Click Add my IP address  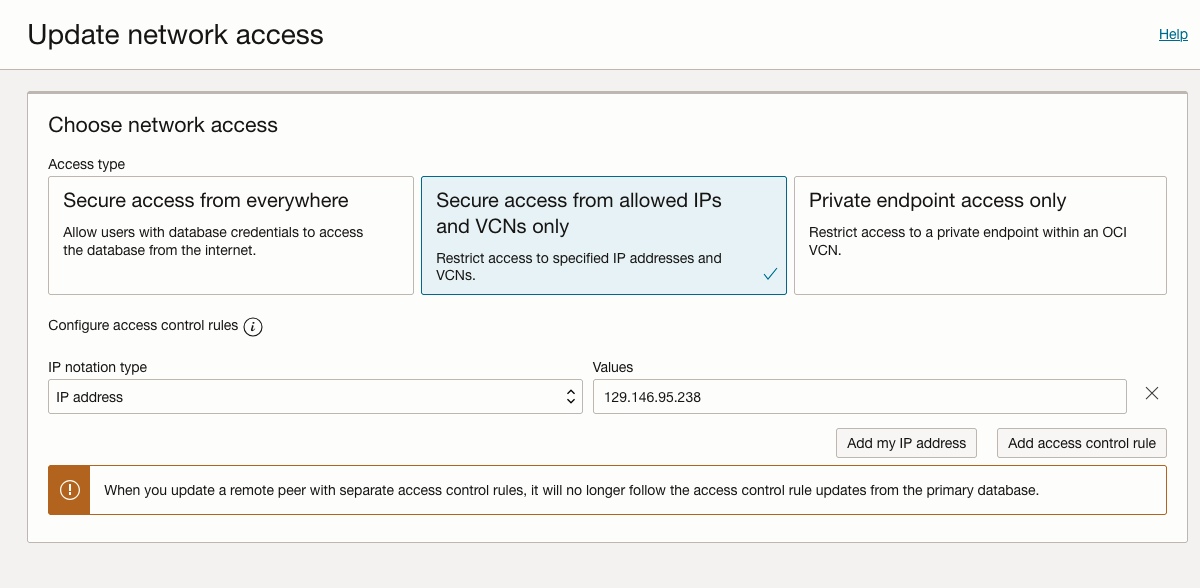[x=906, y=443]
